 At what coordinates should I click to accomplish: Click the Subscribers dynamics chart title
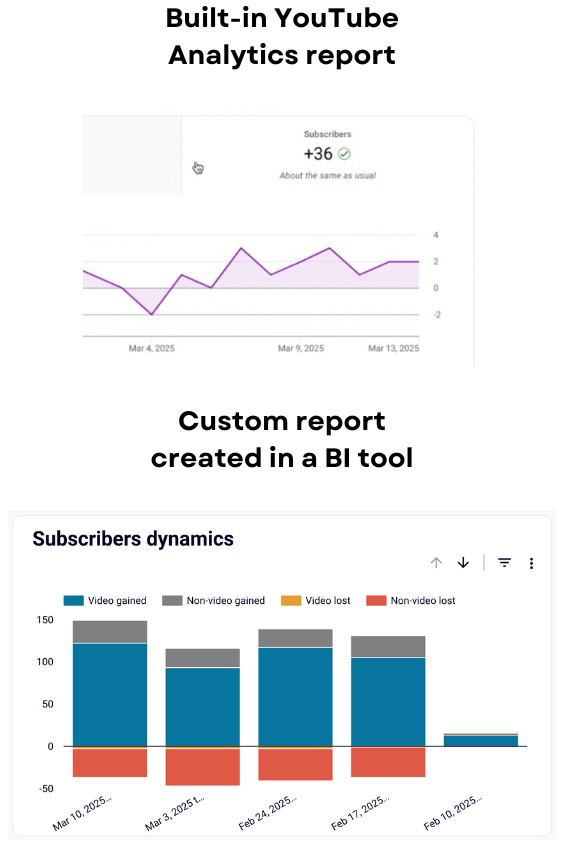tap(133, 539)
